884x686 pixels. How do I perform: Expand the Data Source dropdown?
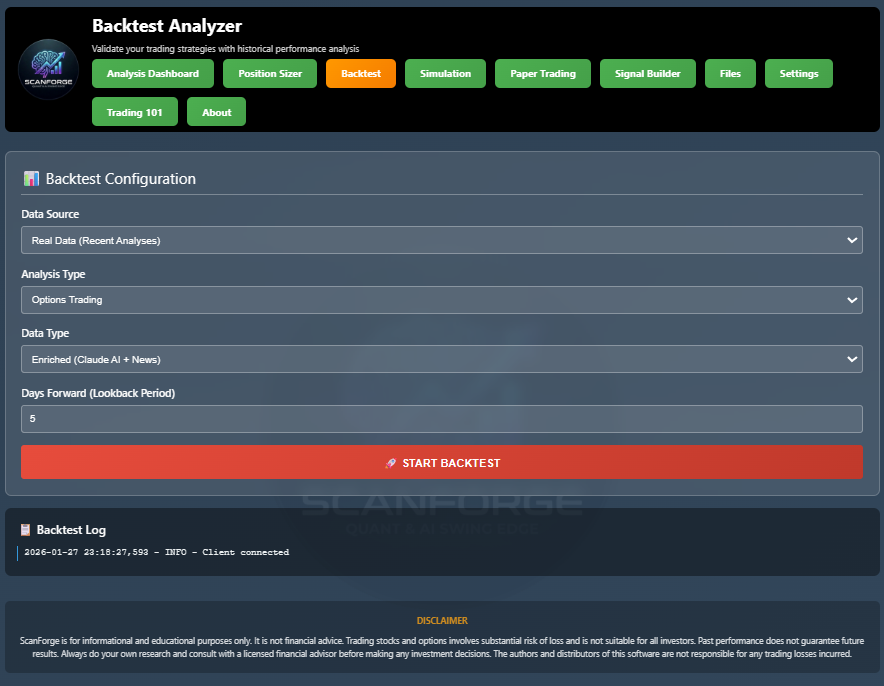[442, 240]
